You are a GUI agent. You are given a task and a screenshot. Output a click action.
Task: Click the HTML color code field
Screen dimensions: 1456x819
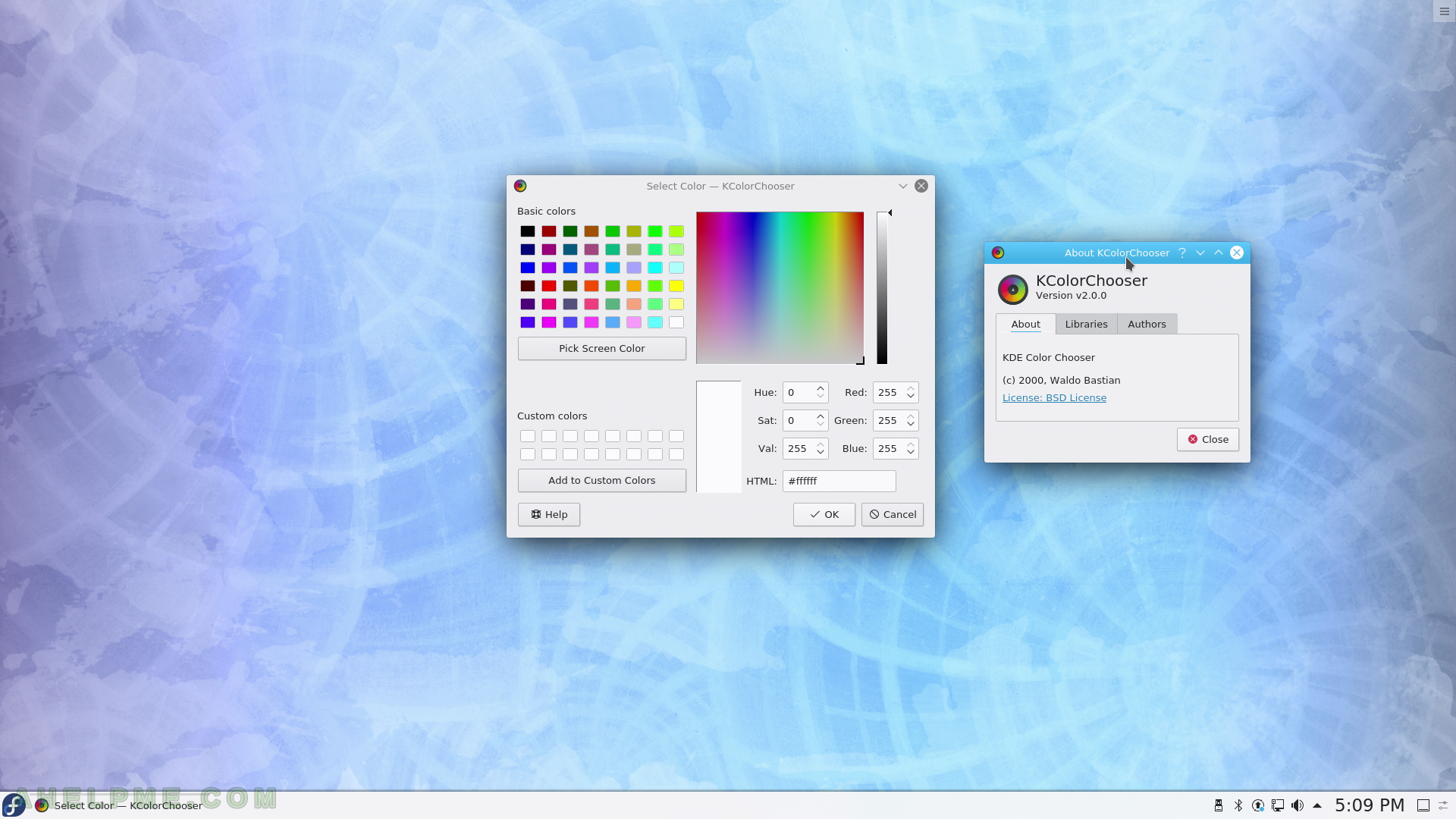click(x=839, y=481)
